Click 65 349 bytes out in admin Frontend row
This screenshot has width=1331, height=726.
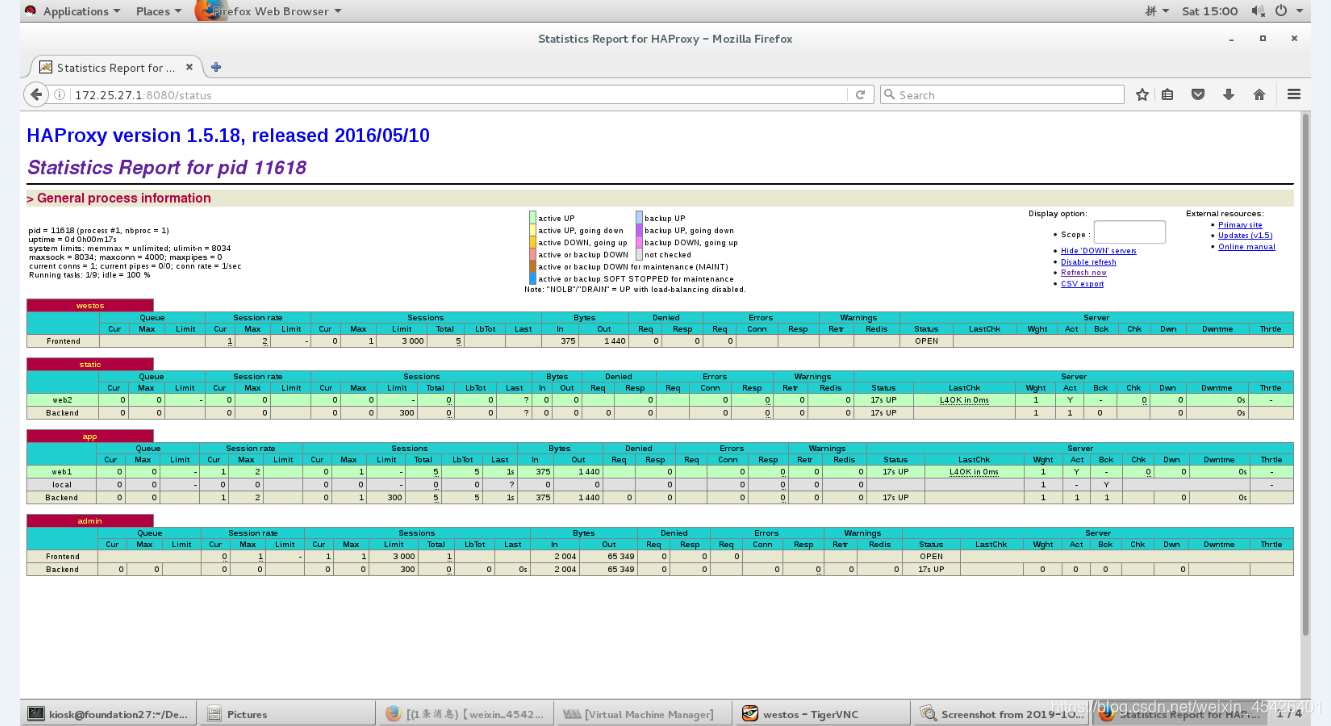coord(620,556)
